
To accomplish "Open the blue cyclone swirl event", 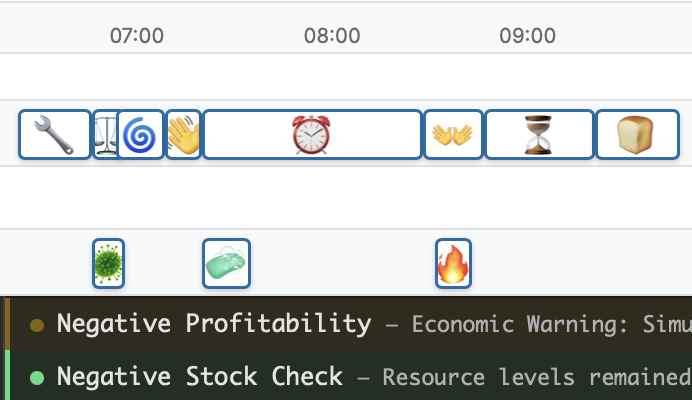I will [x=140, y=135].
